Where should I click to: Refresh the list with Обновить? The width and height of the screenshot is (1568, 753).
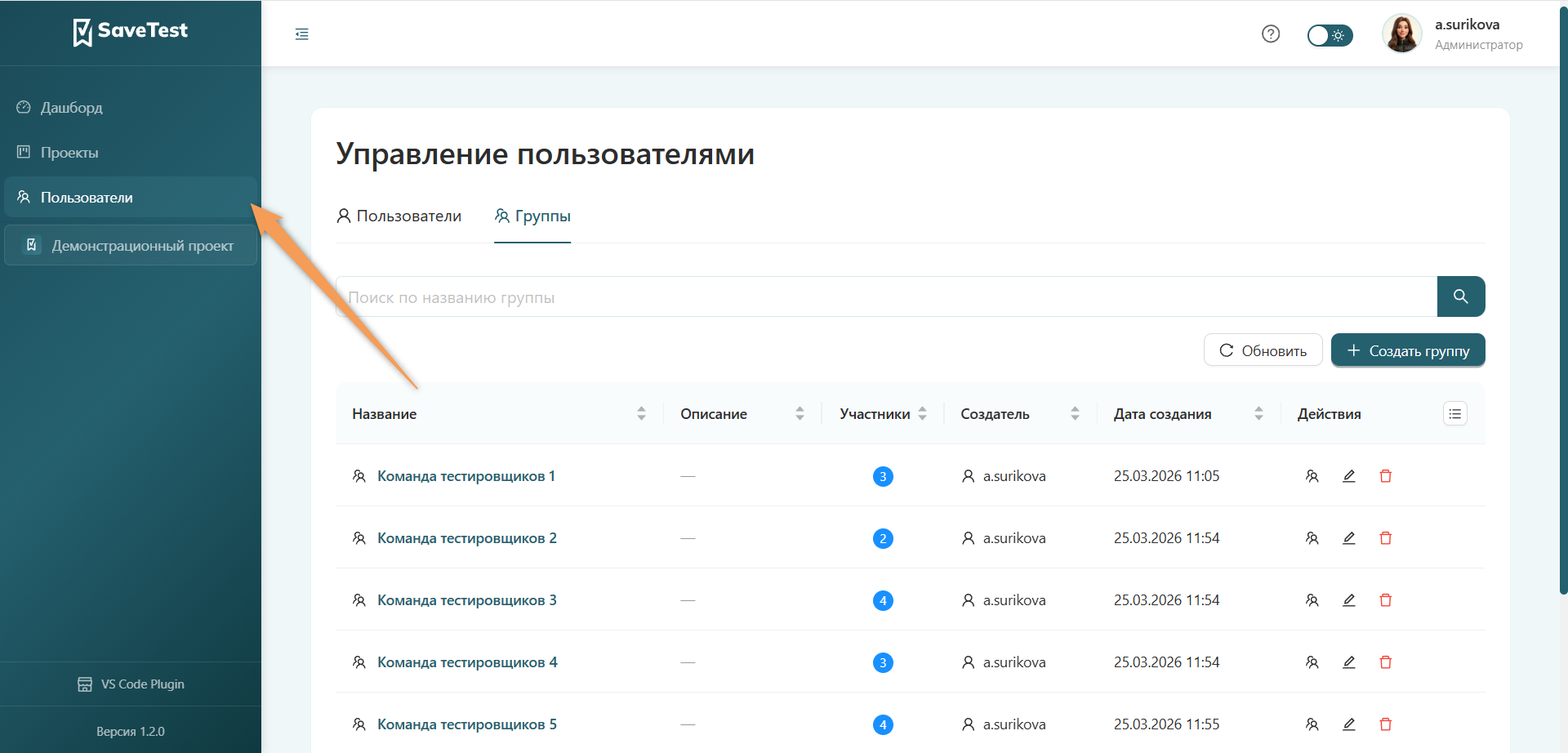pyautogui.click(x=1263, y=350)
